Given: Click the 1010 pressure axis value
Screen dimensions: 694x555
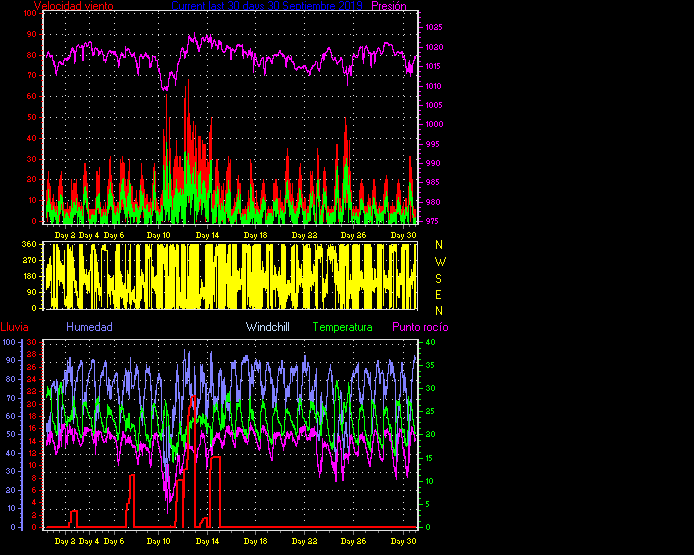Looking at the screenshot, I should (434, 86).
